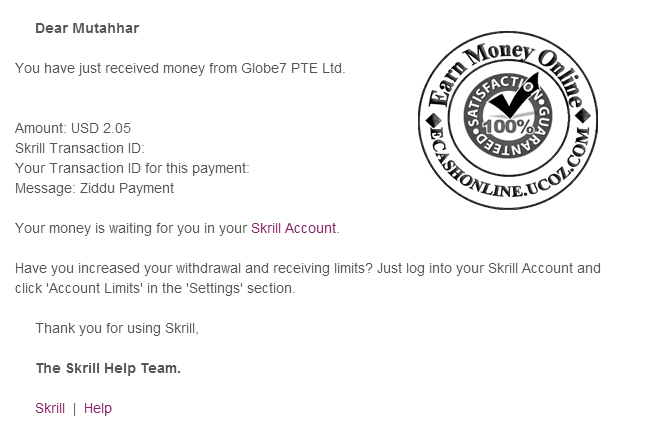
Task: Click the withdrawal and receiving limits paragraph
Action: coord(308,278)
